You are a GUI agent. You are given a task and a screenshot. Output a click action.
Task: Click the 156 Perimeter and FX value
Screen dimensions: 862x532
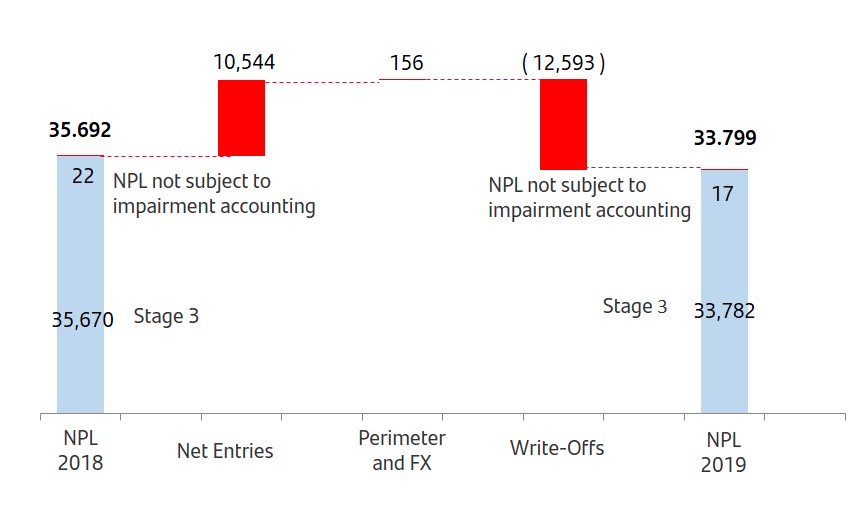pyautogui.click(x=407, y=63)
